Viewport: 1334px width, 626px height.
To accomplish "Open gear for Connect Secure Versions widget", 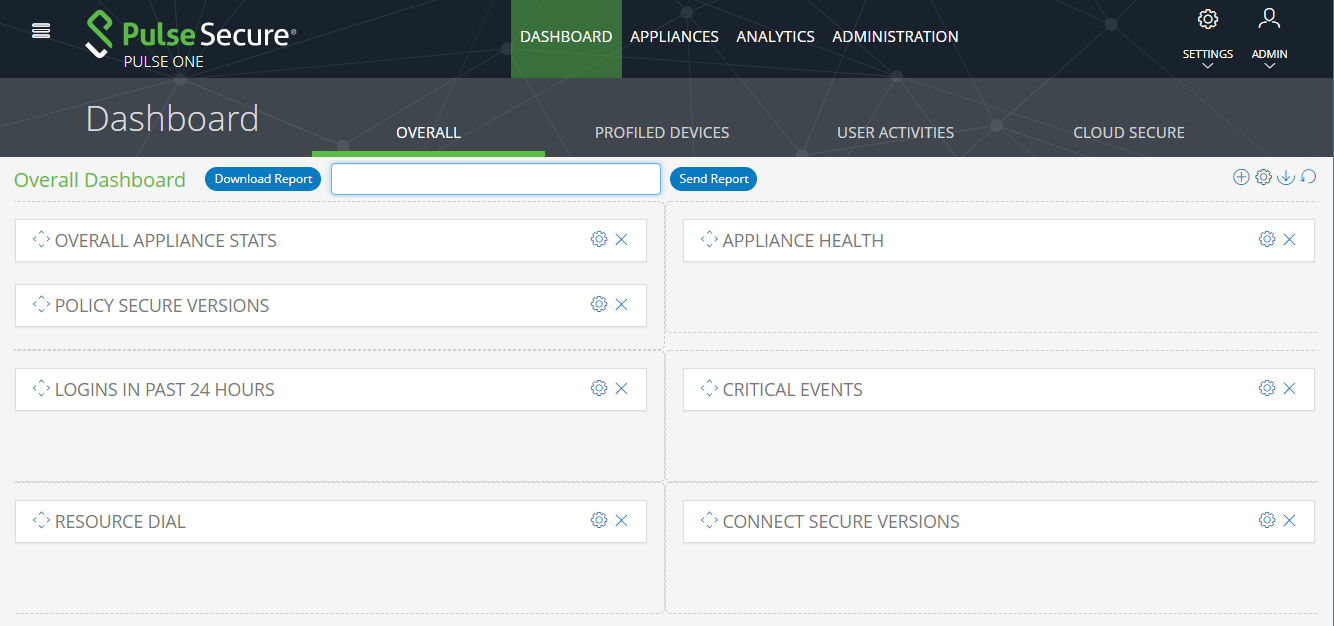I will click(1267, 520).
